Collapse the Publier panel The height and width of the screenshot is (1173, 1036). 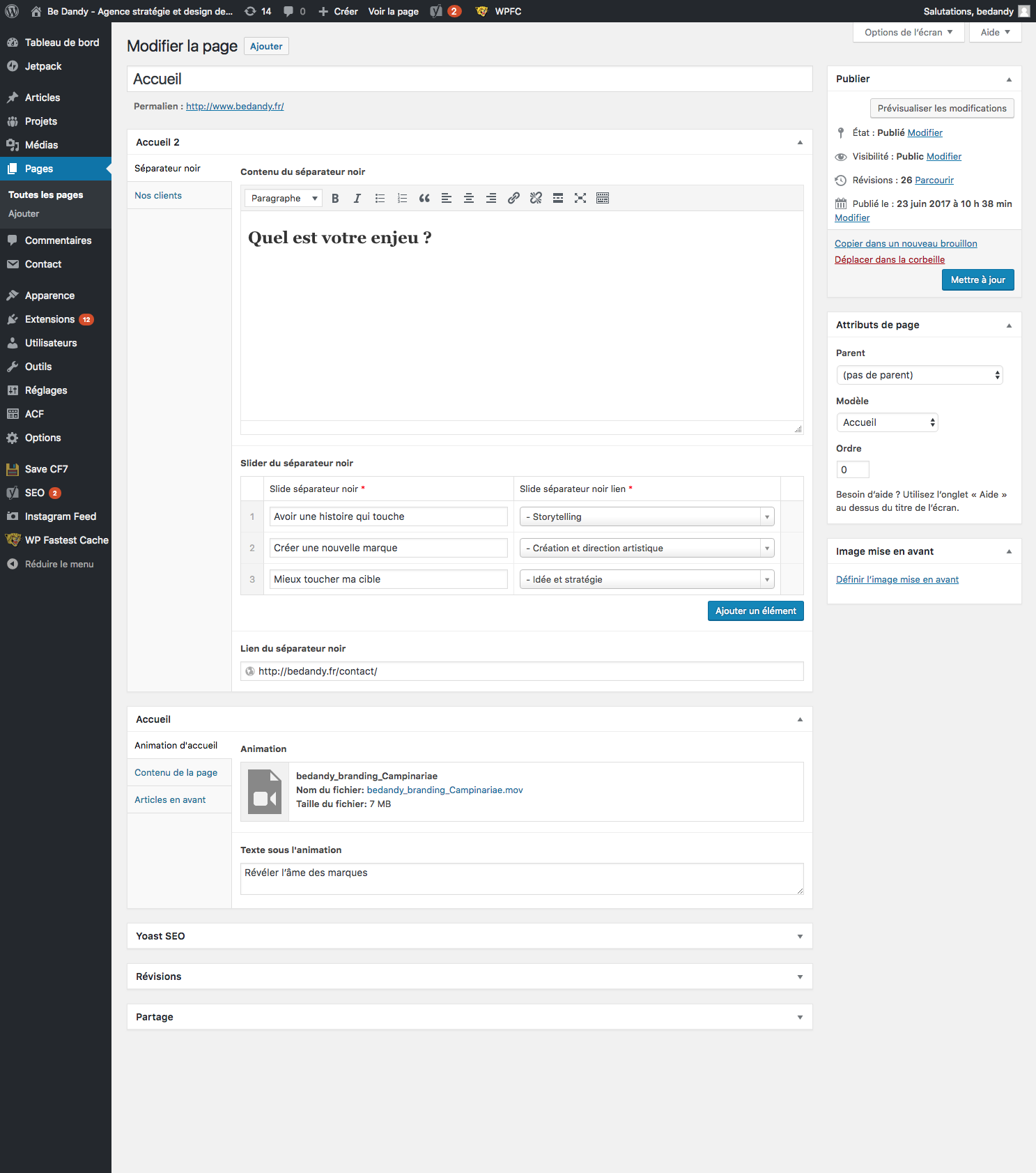(x=1008, y=79)
